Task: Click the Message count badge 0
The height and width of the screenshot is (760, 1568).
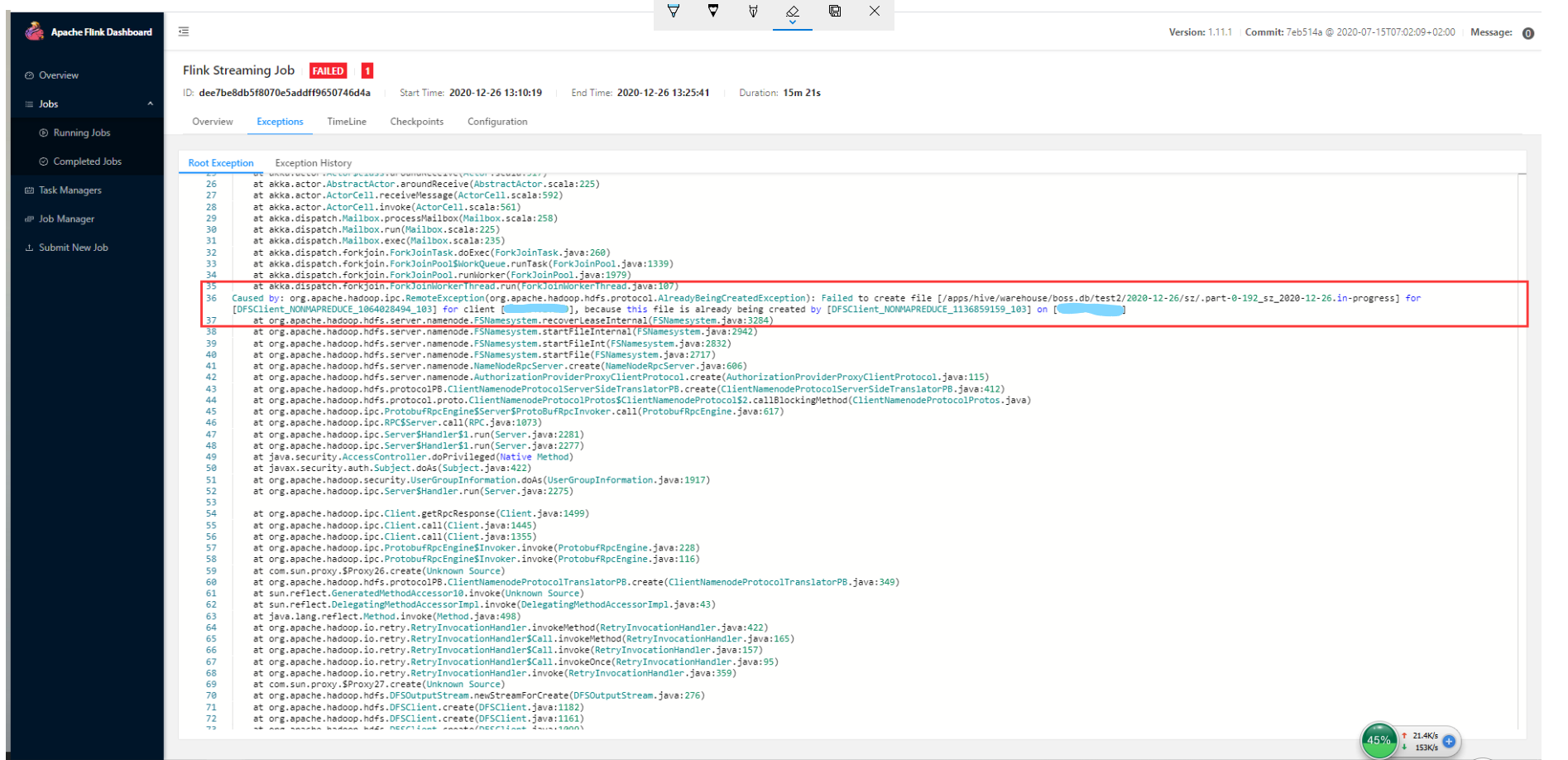Action: [x=1528, y=33]
